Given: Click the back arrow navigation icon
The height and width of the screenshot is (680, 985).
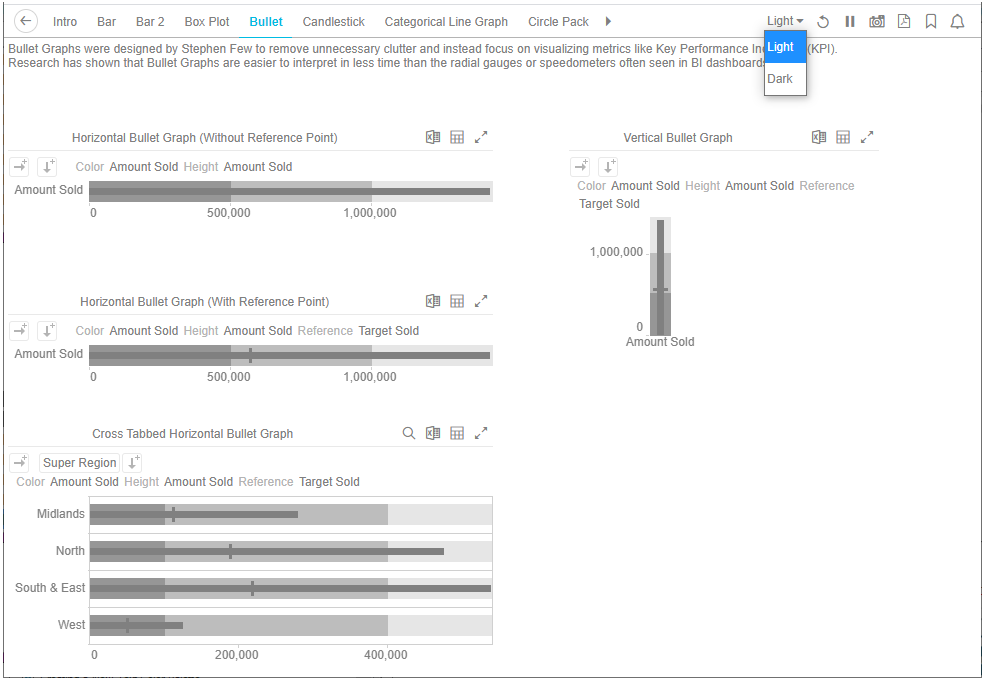Looking at the screenshot, I should pos(27,21).
